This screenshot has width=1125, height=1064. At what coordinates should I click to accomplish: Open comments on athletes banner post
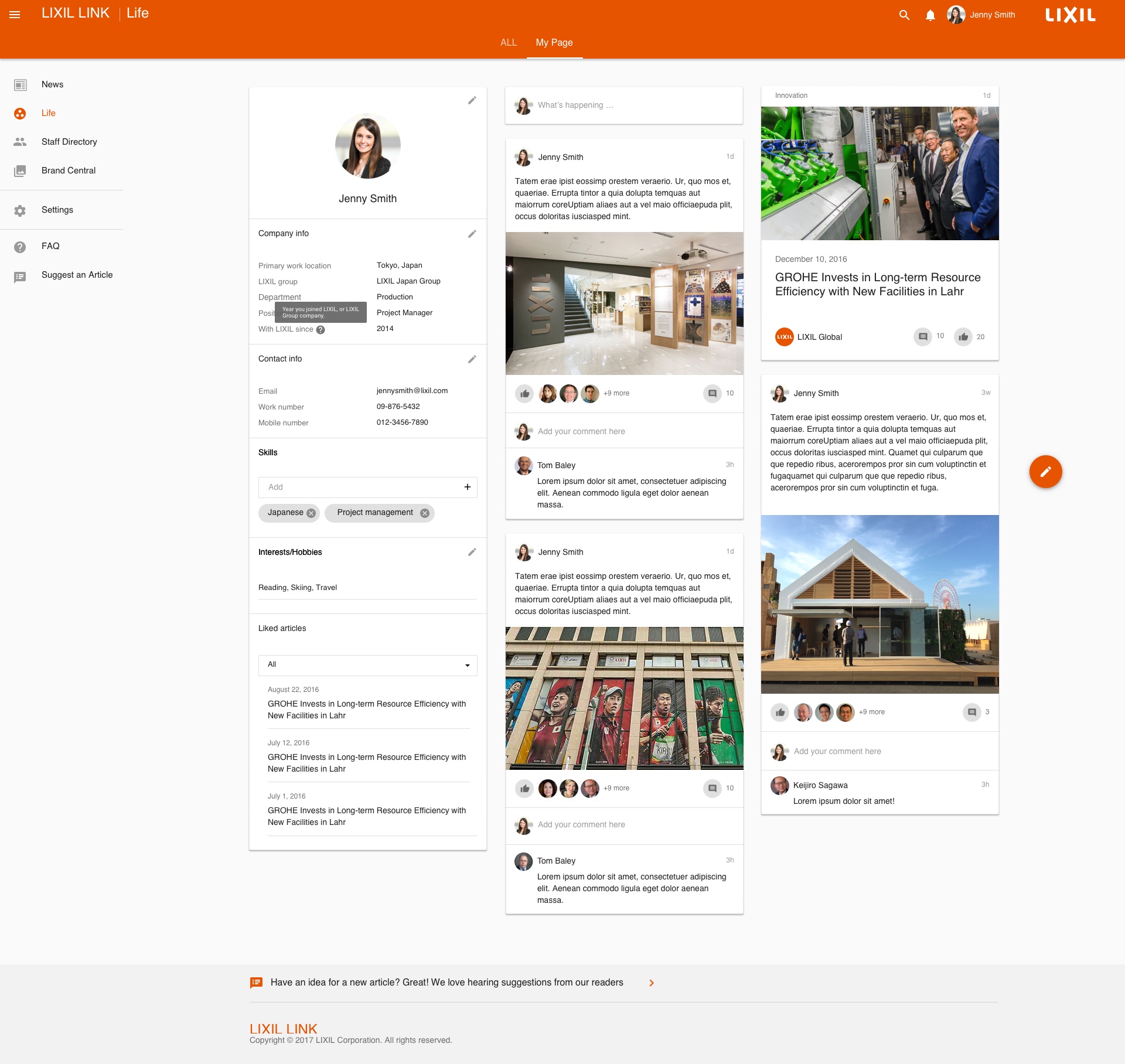point(712,789)
